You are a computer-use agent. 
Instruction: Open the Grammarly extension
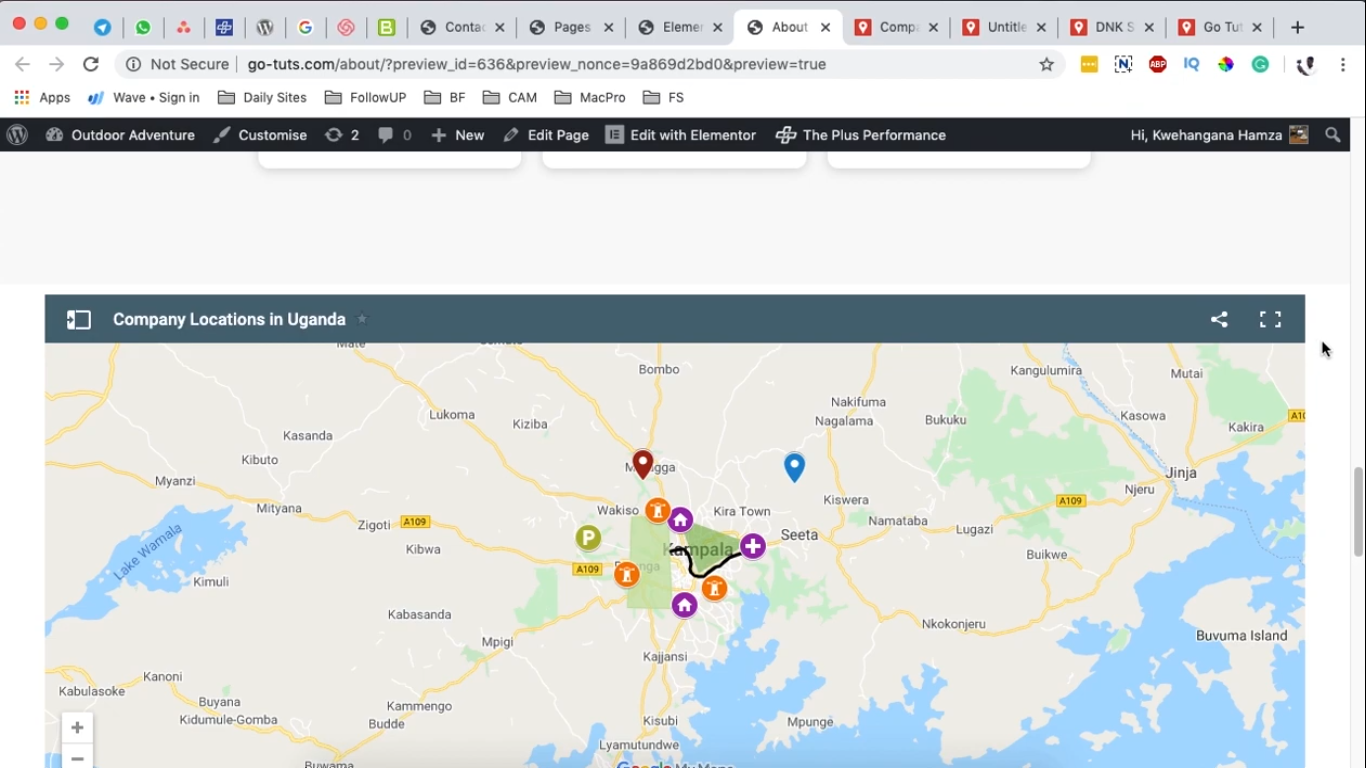[1260, 64]
